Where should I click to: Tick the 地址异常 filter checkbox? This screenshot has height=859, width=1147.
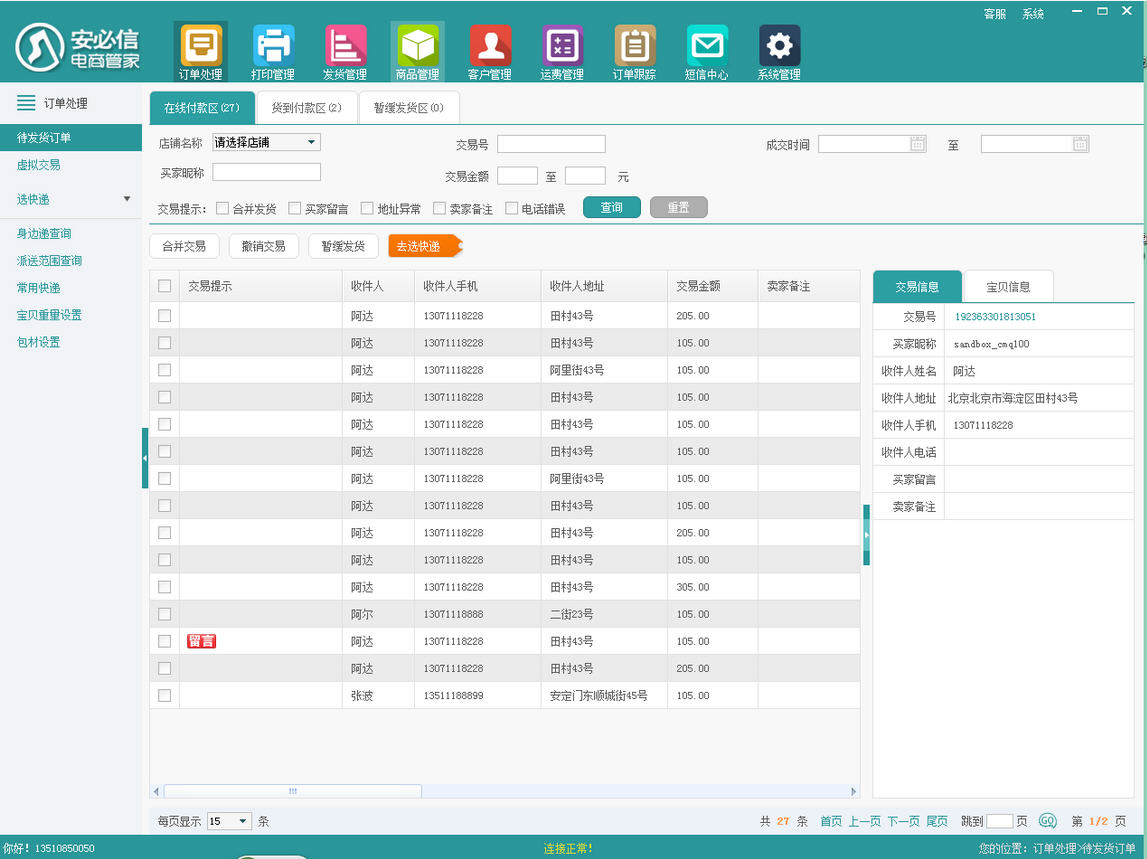click(367, 209)
